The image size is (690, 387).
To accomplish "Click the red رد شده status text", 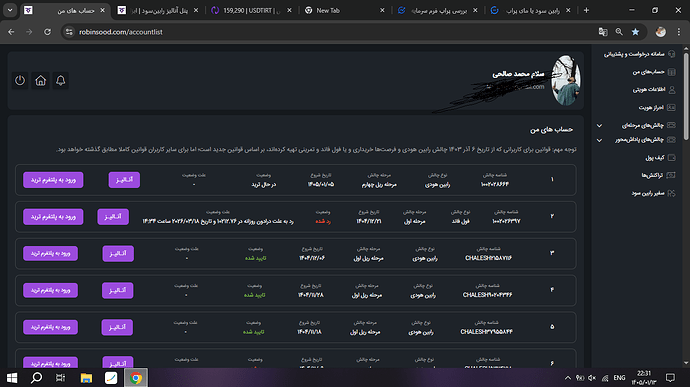I will coord(323,221).
